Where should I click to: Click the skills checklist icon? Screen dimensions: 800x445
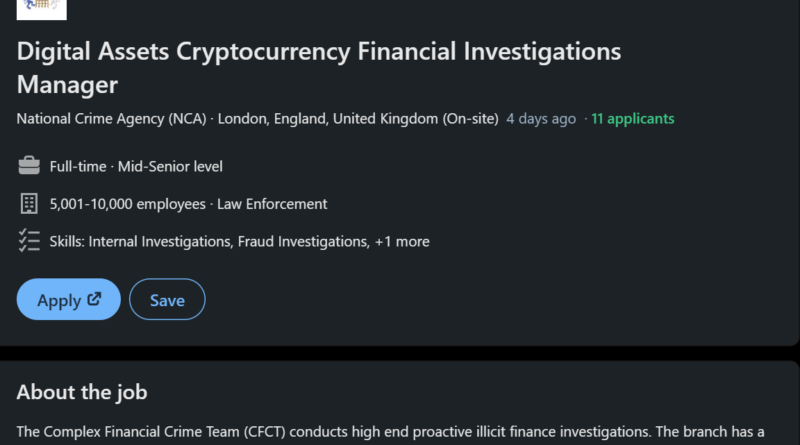pyautogui.click(x=28, y=241)
